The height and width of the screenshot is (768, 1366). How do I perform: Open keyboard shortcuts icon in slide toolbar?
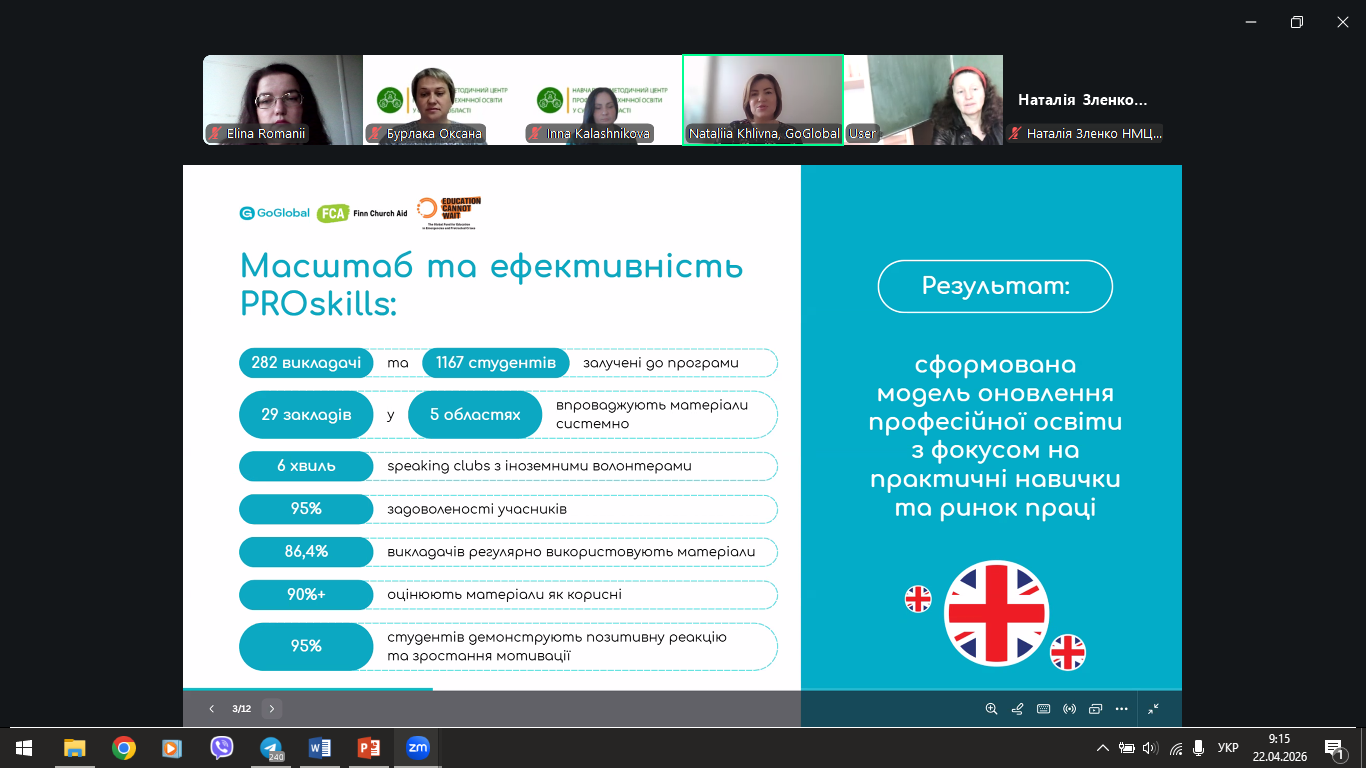1043,709
